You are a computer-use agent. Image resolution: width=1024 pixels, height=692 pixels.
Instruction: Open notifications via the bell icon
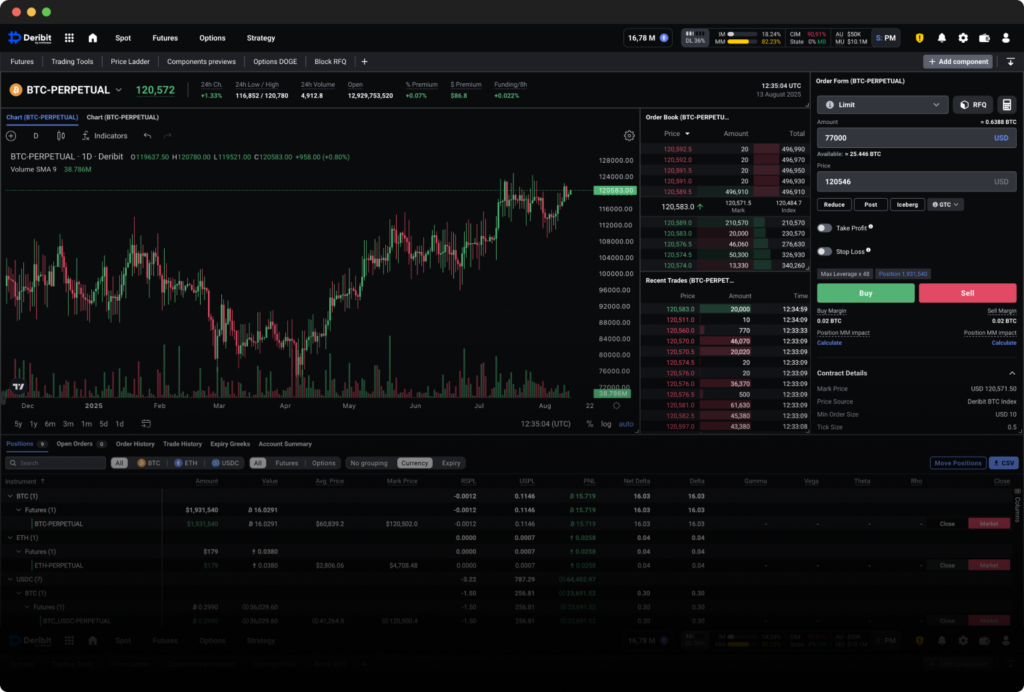[942, 38]
